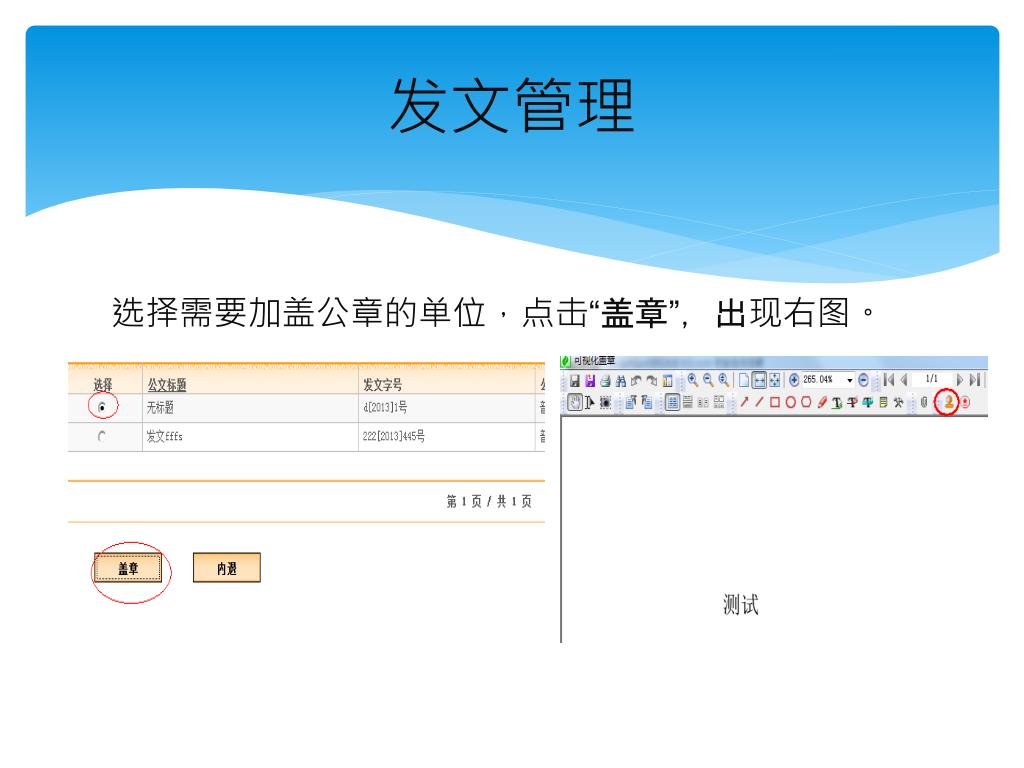Click the save icon in viewer toolbar
The width and height of the screenshot is (1024, 768).
pos(575,380)
